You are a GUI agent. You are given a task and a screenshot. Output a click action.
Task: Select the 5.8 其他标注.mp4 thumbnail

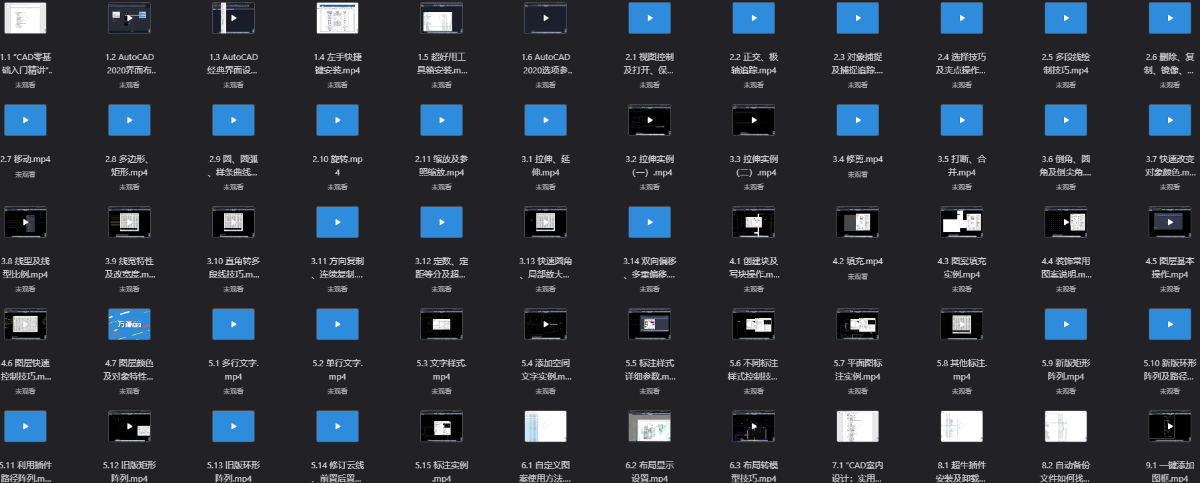pyautogui.click(x=961, y=324)
